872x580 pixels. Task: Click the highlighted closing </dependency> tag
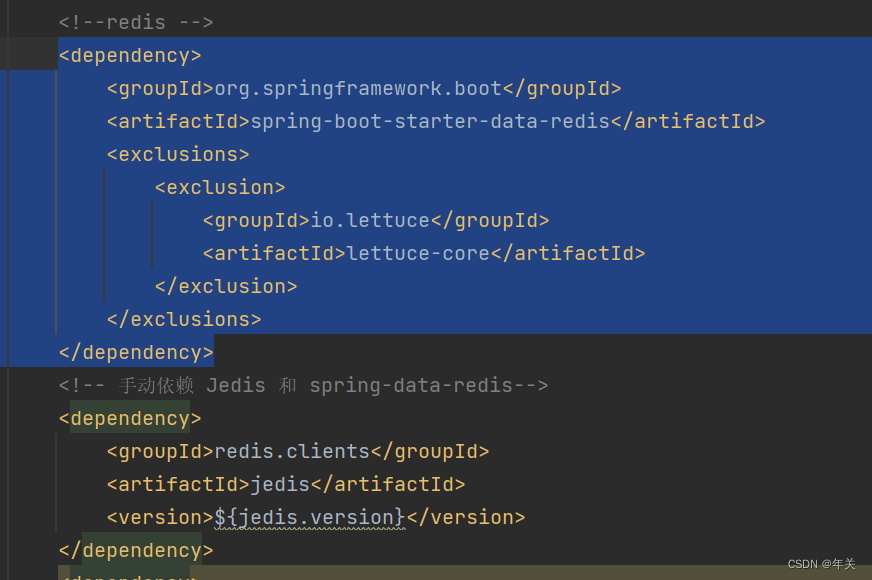coord(136,353)
